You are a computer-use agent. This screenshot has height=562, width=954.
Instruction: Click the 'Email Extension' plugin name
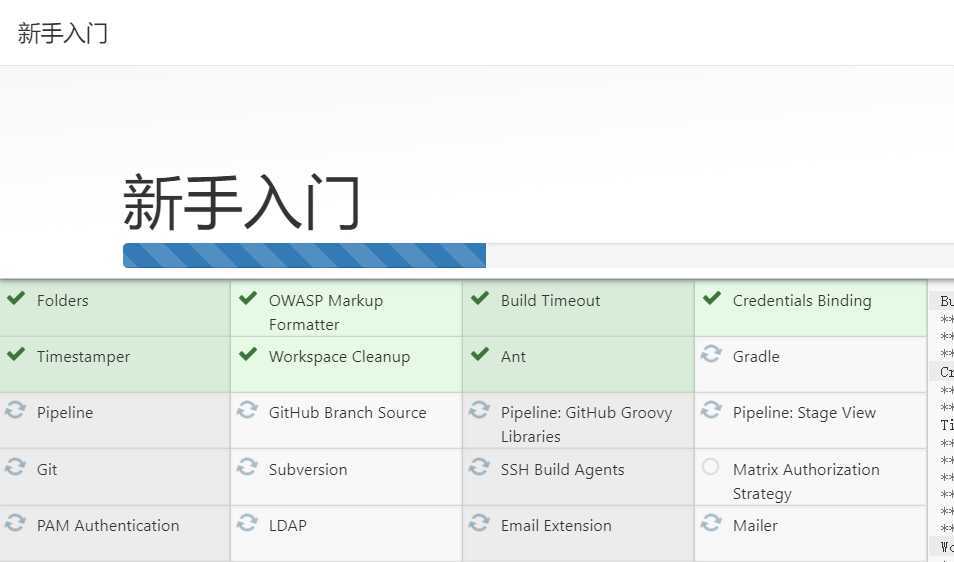click(x=556, y=526)
